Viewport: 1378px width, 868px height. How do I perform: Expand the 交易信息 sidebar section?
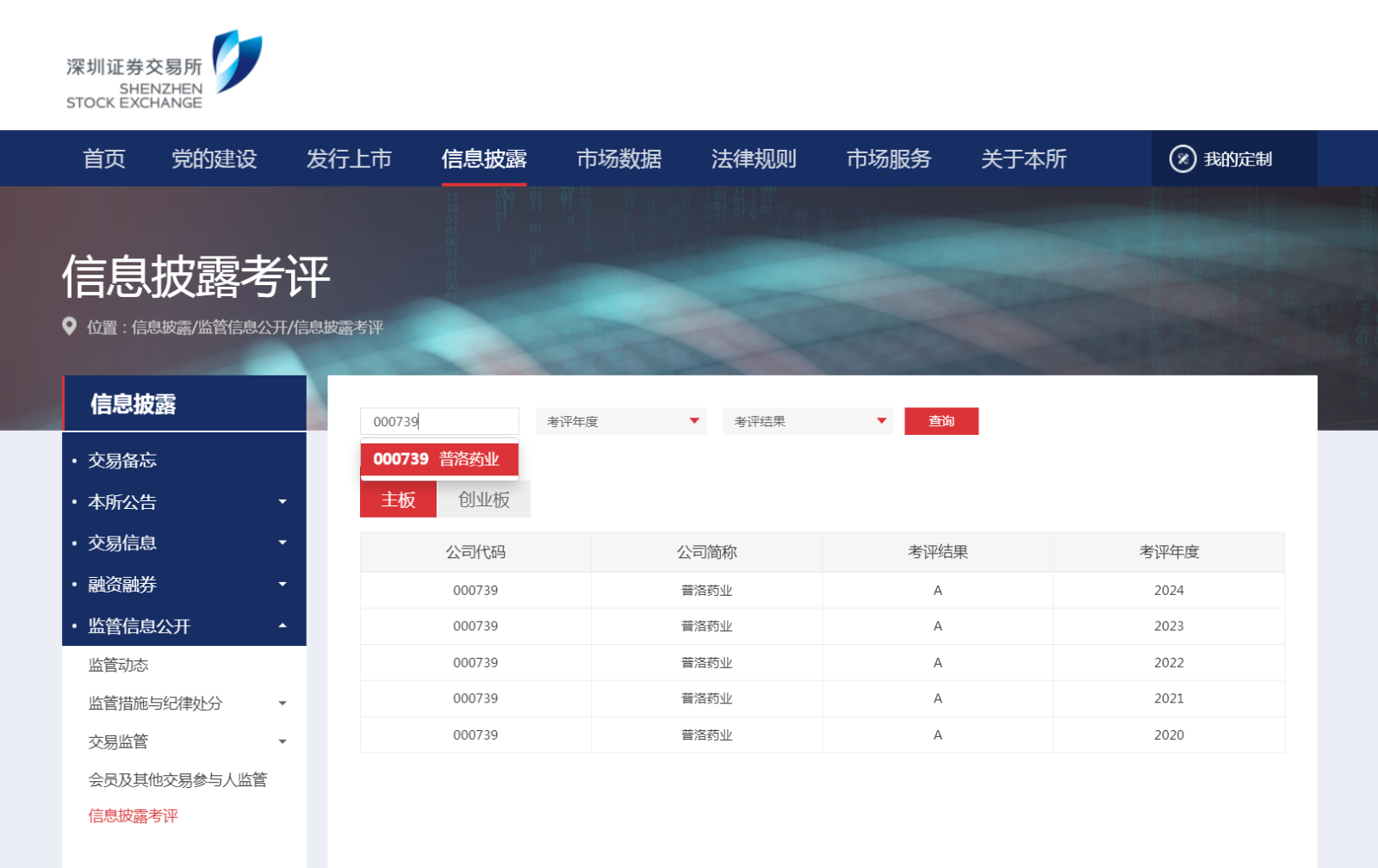point(282,542)
